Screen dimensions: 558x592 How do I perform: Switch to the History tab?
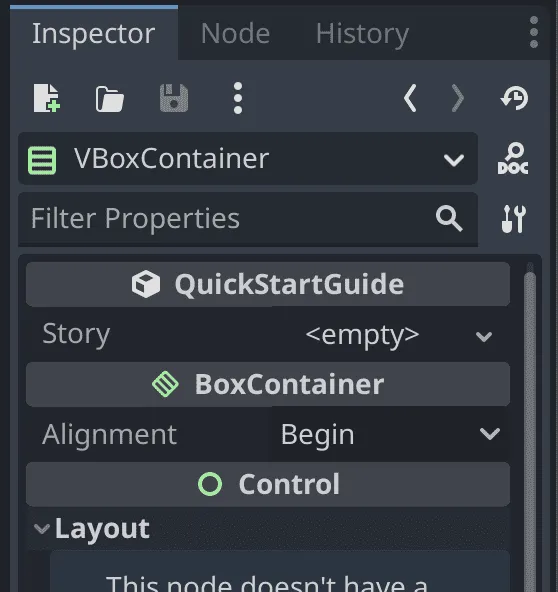tap(362, 34)
